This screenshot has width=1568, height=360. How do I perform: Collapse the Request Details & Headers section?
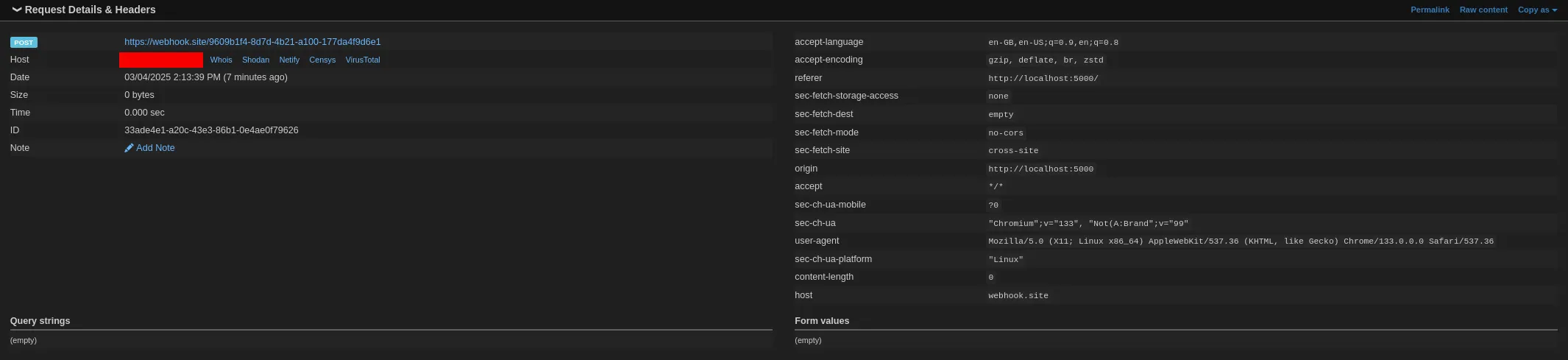point(16,10)
